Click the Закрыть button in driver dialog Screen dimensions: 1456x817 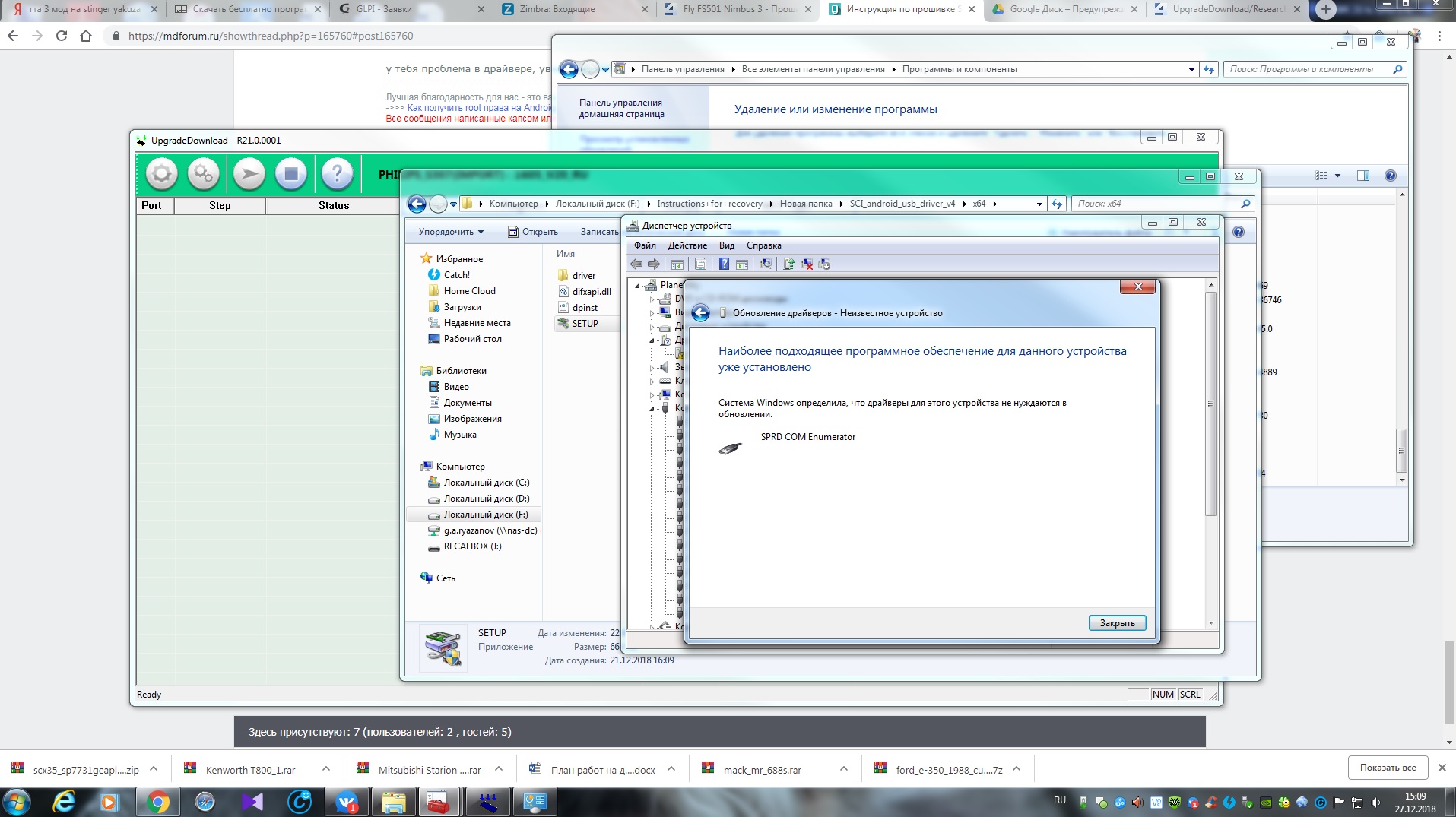1116,623
